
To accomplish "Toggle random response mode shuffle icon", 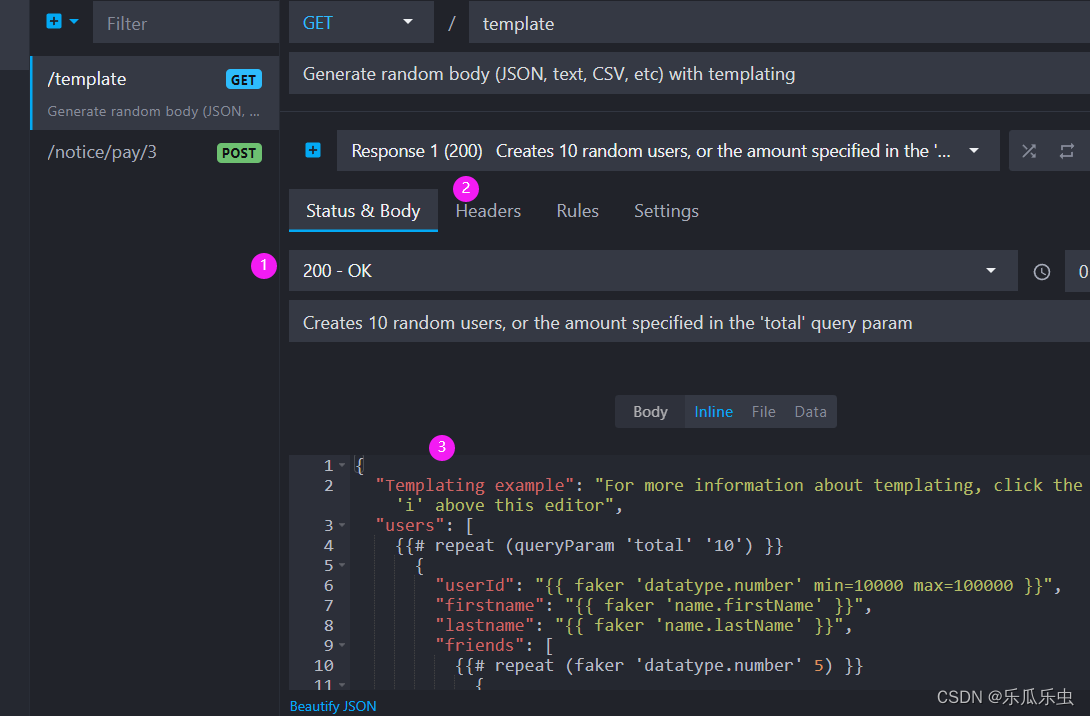I will coord(1029,151).
